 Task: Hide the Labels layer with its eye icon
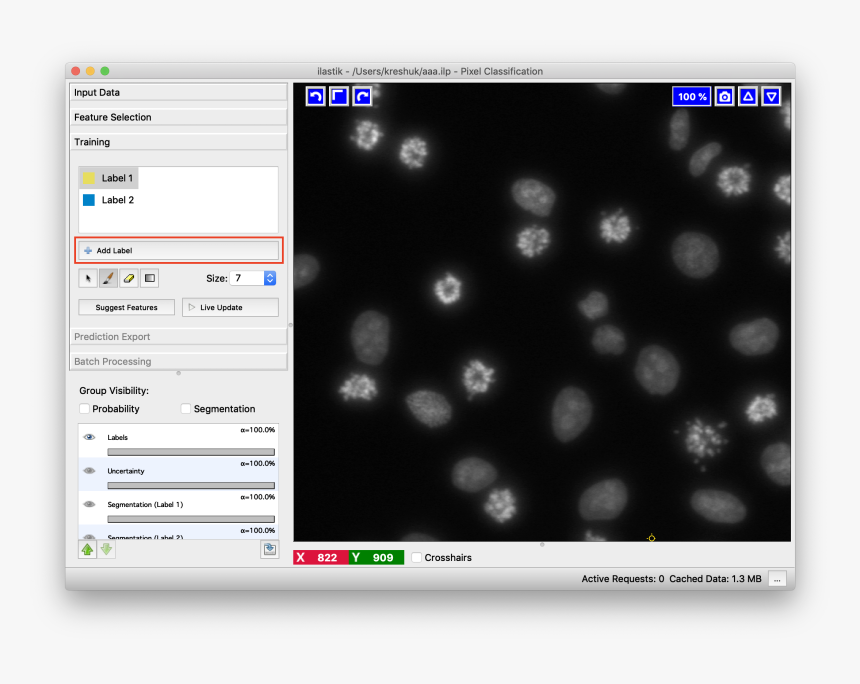(89, 437)
